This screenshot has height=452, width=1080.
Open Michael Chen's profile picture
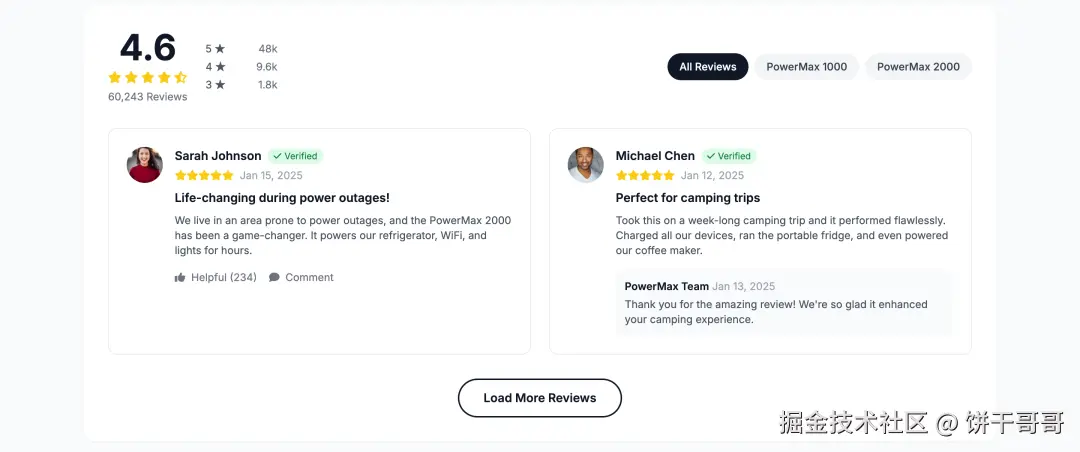click(586, 165)
